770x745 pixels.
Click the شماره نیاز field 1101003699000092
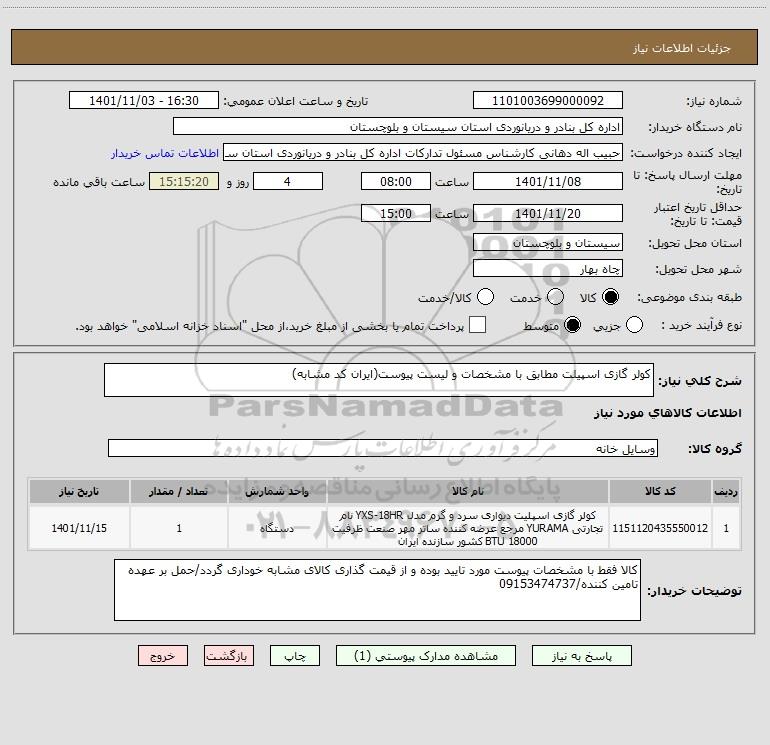coord(548,101)
